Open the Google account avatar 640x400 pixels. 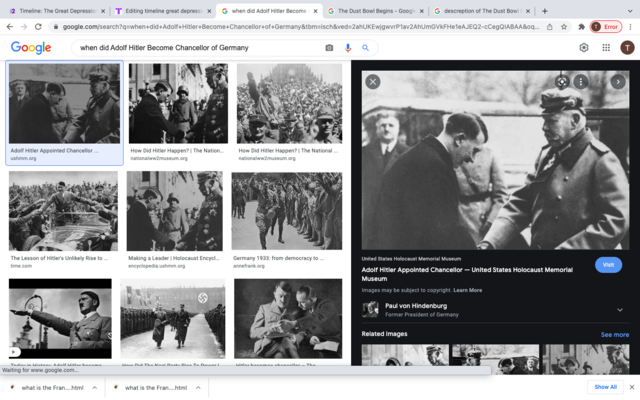pos(627,48)
